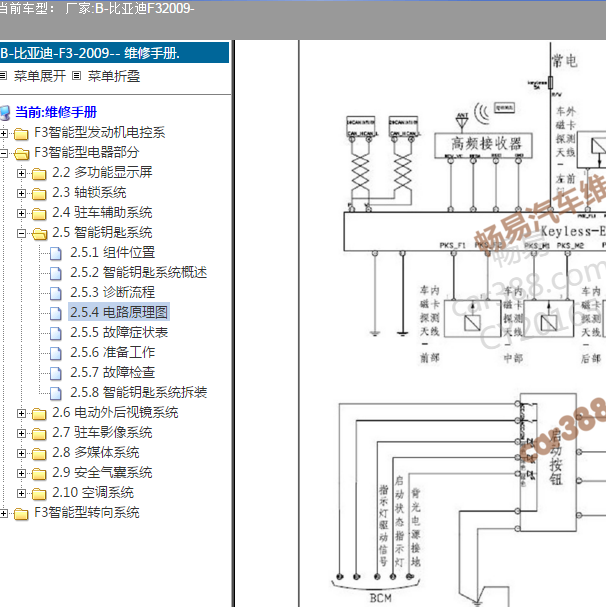Click folder icon of 2.6 电动外后视镜系统
This screenshot has width=606, height=607.
click(x=39, y=414)
